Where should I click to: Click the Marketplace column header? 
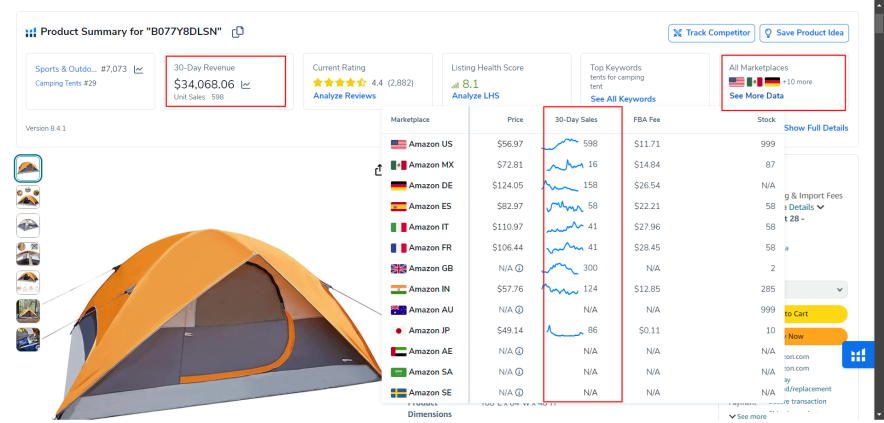pyautogui.click(x=410, y=120)
